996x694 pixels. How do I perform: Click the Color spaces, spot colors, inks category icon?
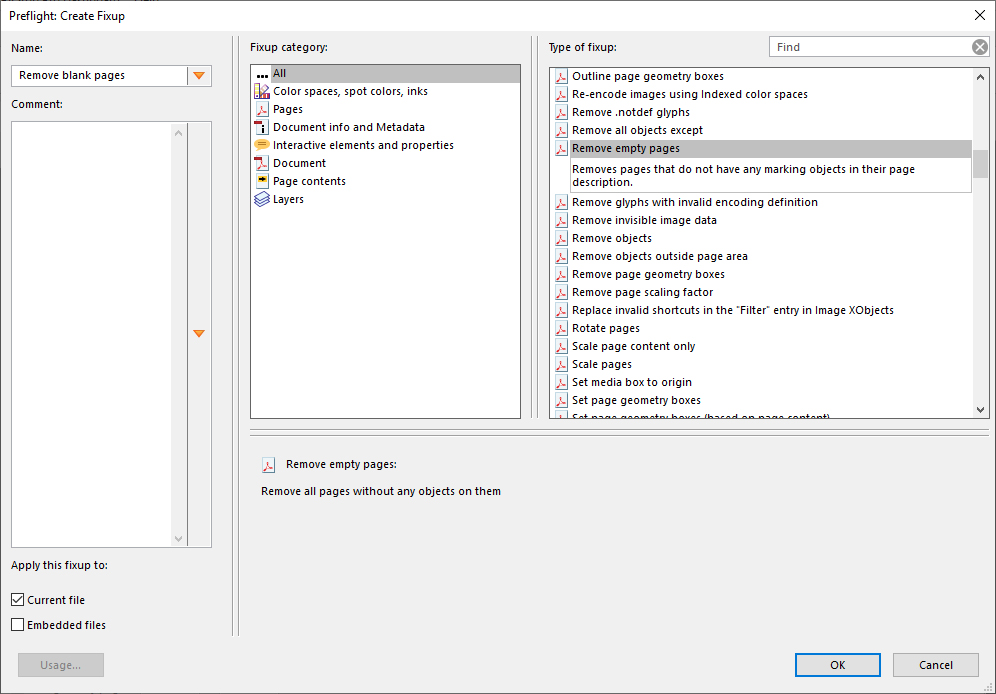[x=262, y=91]
